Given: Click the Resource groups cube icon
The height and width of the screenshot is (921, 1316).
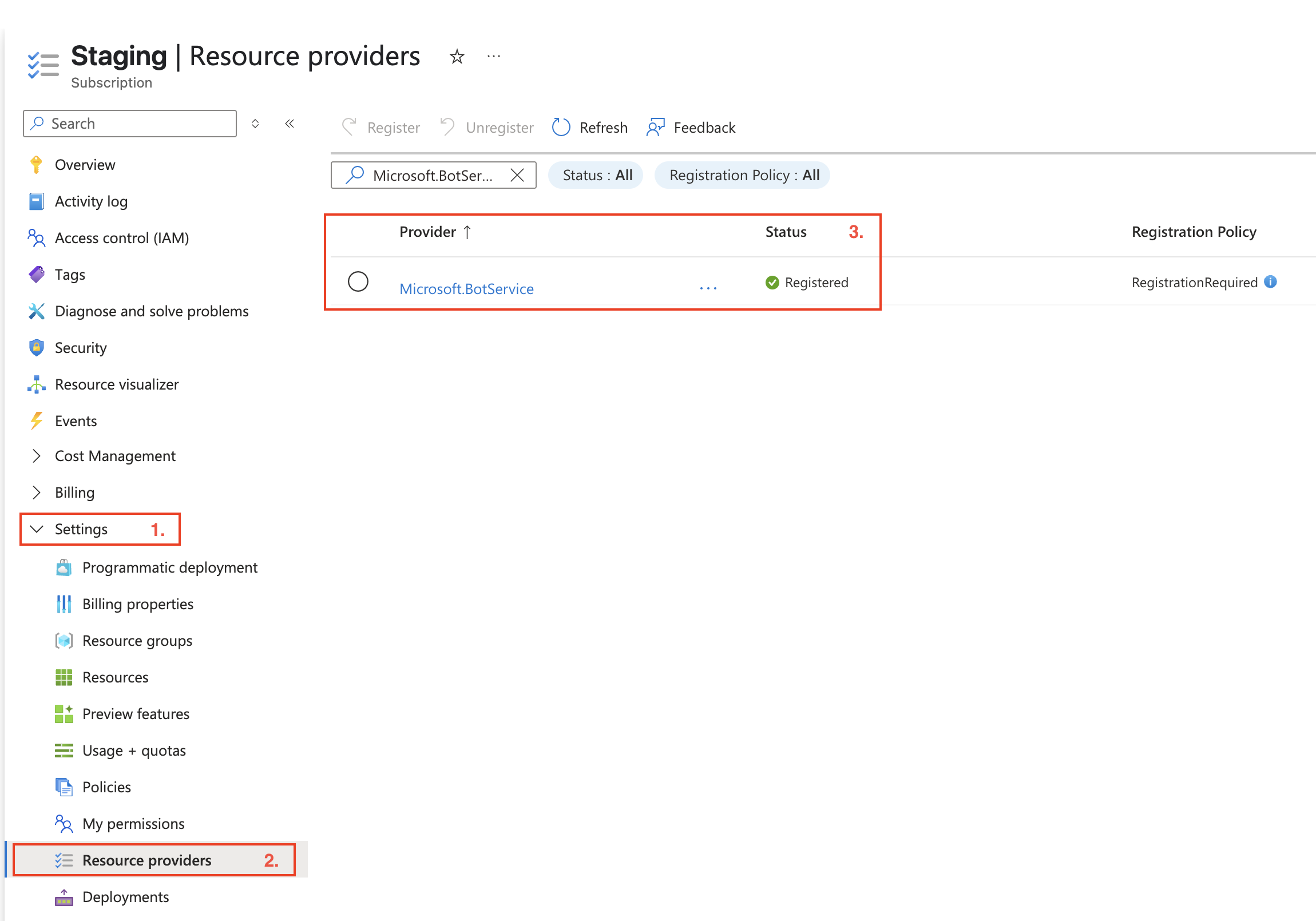Looking at the screenshot, I should pos(64,641).
